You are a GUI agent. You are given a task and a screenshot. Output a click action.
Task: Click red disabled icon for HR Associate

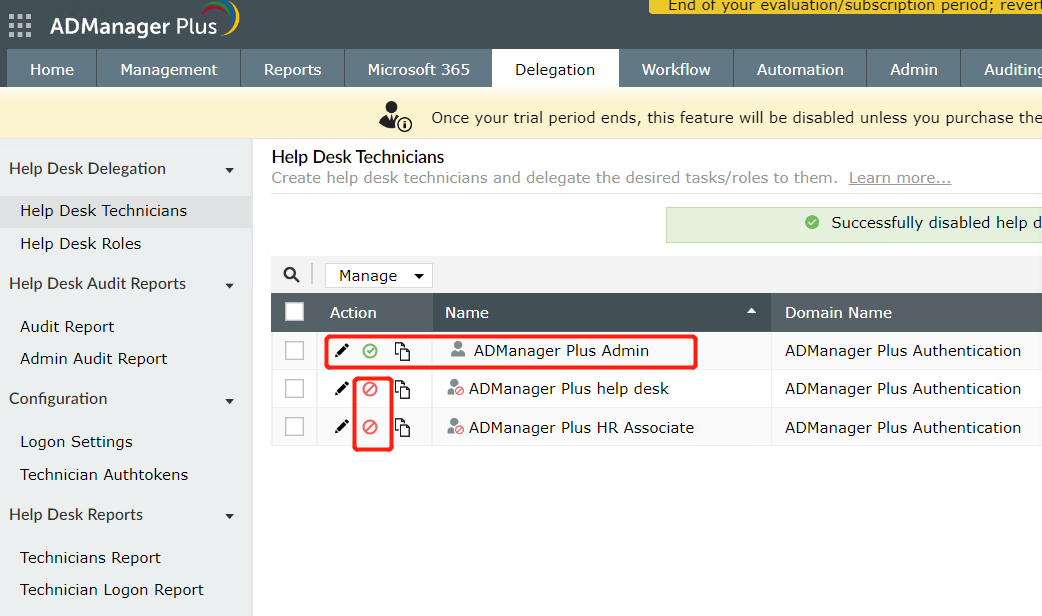[370, 427]
